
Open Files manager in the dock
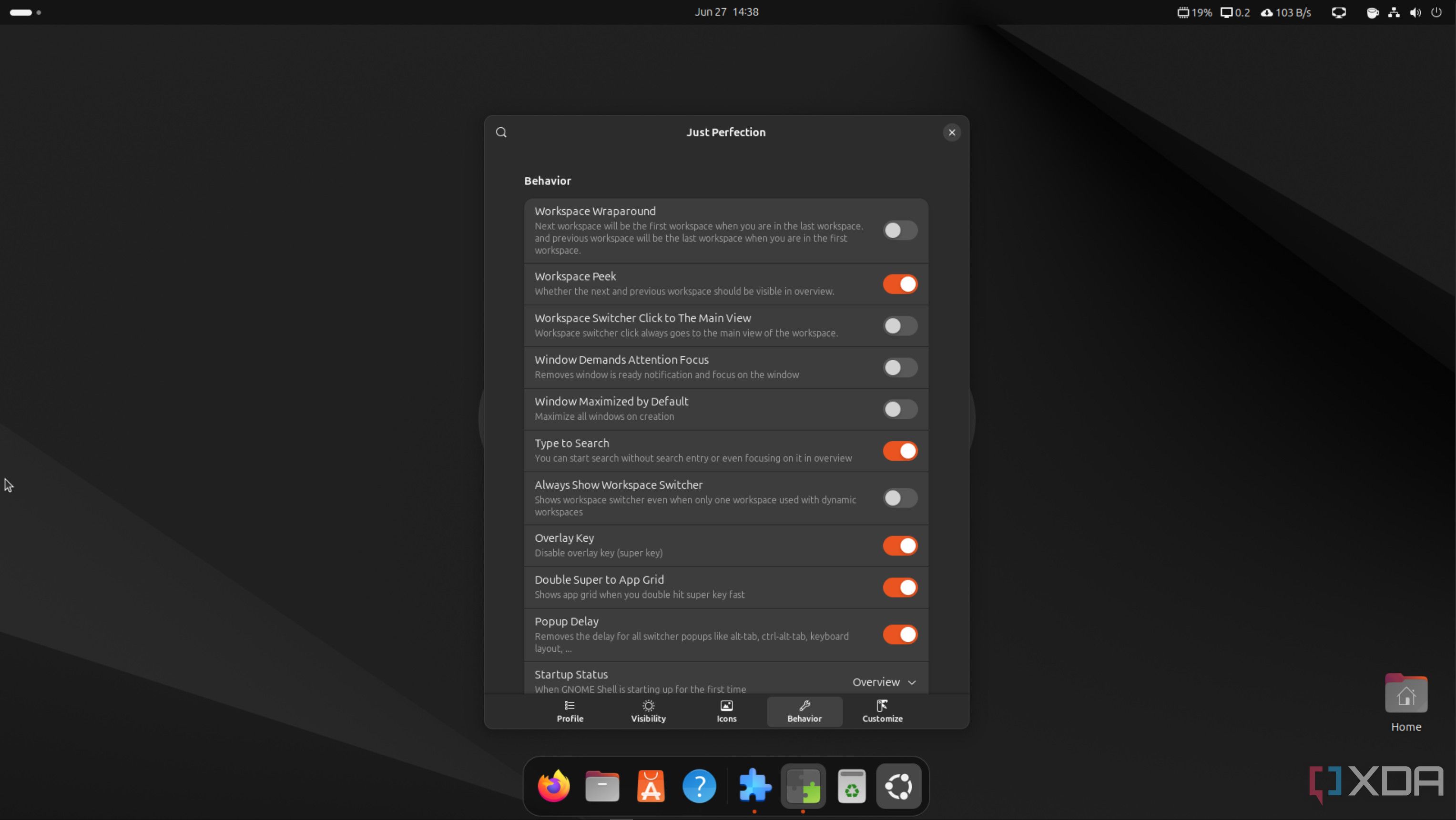602,786
